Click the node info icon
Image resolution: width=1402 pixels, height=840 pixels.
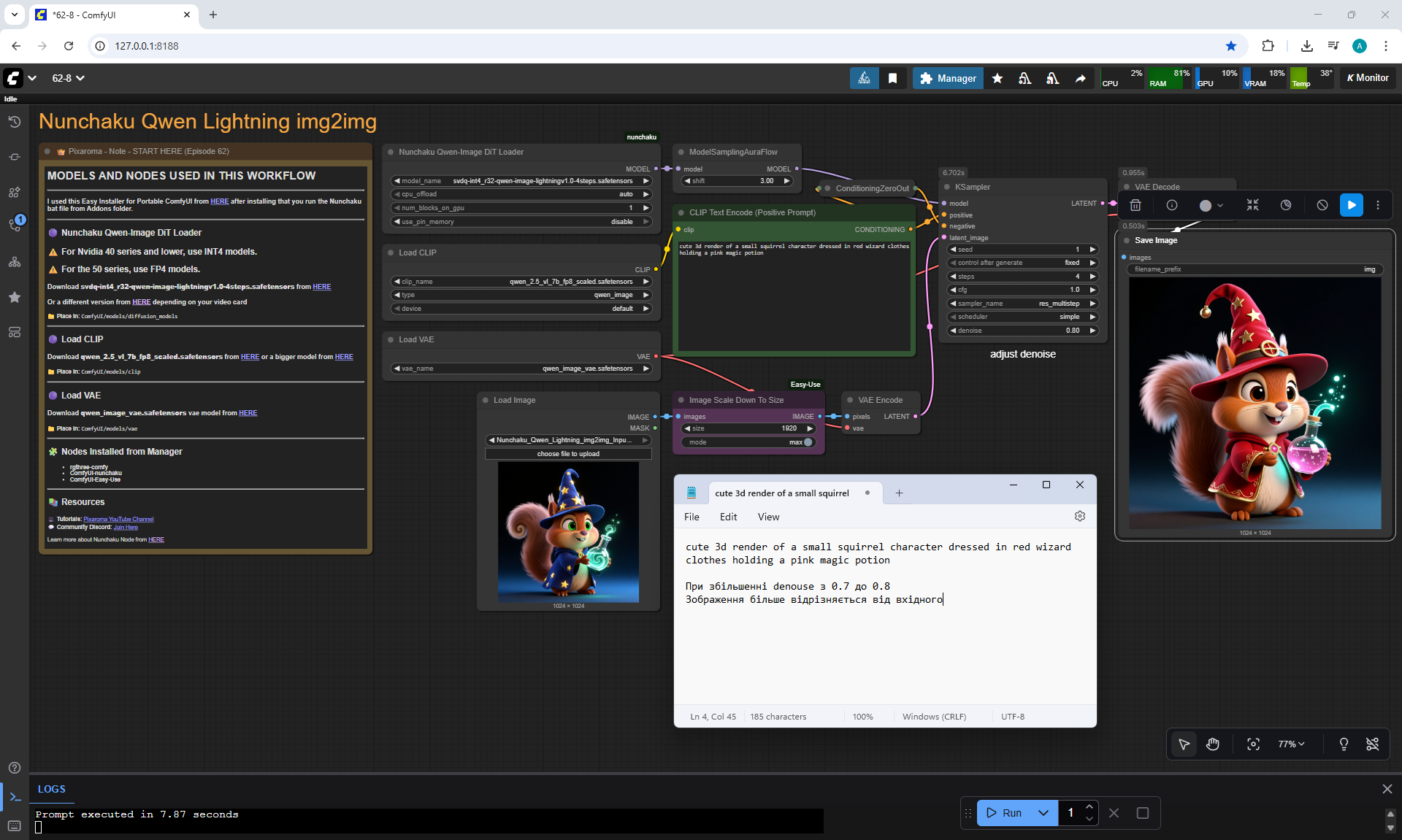(1172, 205)
